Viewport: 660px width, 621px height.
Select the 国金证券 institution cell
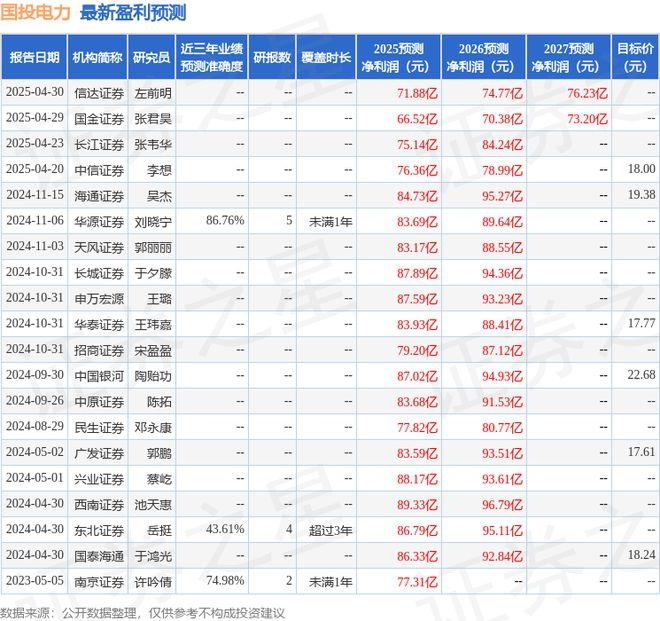pyautogui.click(x=99, y=119)
